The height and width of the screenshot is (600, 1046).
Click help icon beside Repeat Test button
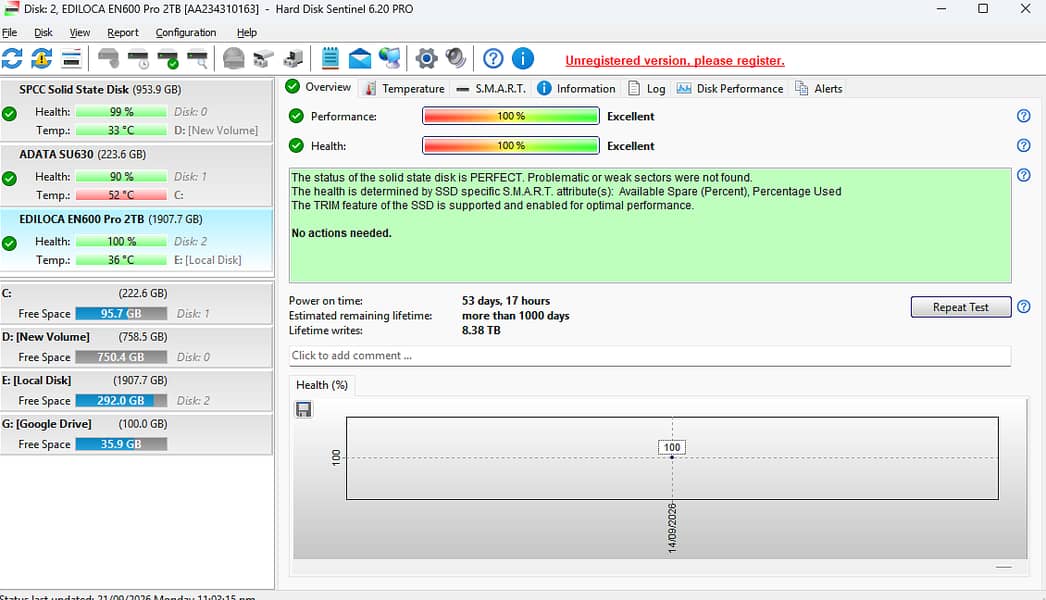1023,307
